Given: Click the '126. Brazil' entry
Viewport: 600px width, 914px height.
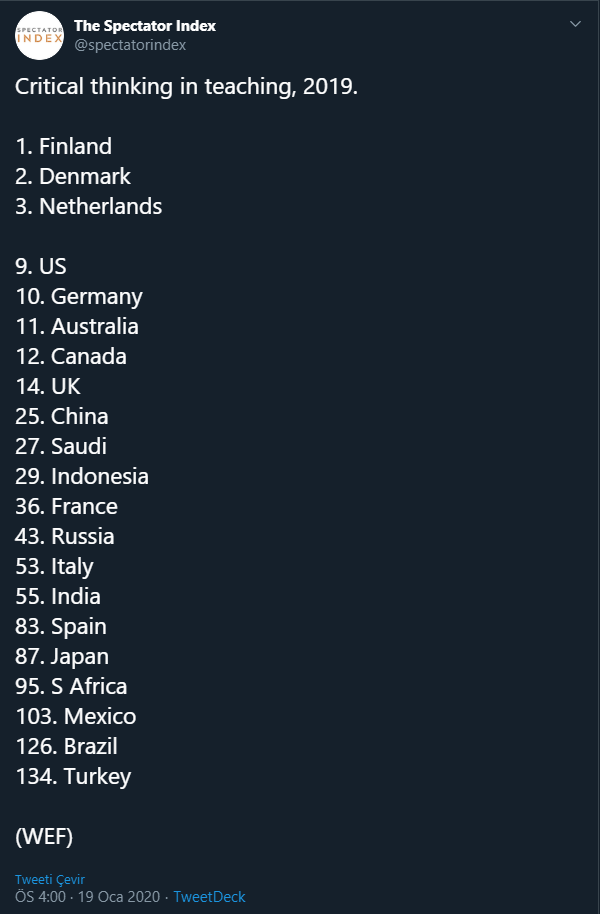Looking at the screenshot, I should [x=66, y=746].
